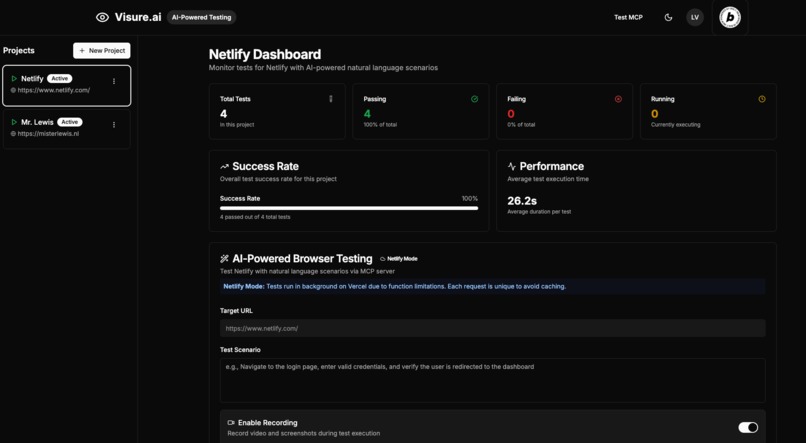
Task: Focus the Target URL input field
Action: (x=492, y=328)
